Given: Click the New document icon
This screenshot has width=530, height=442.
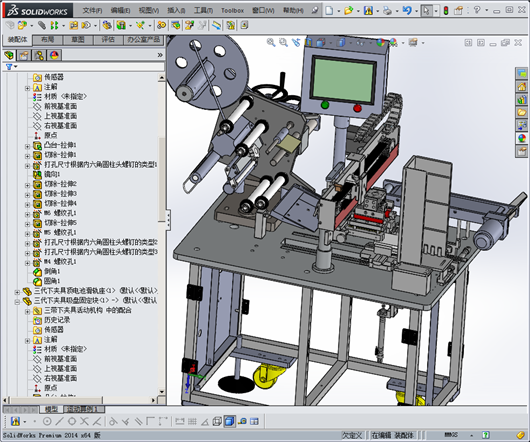Looking at the screenshot, I should [x=329, y=10].
